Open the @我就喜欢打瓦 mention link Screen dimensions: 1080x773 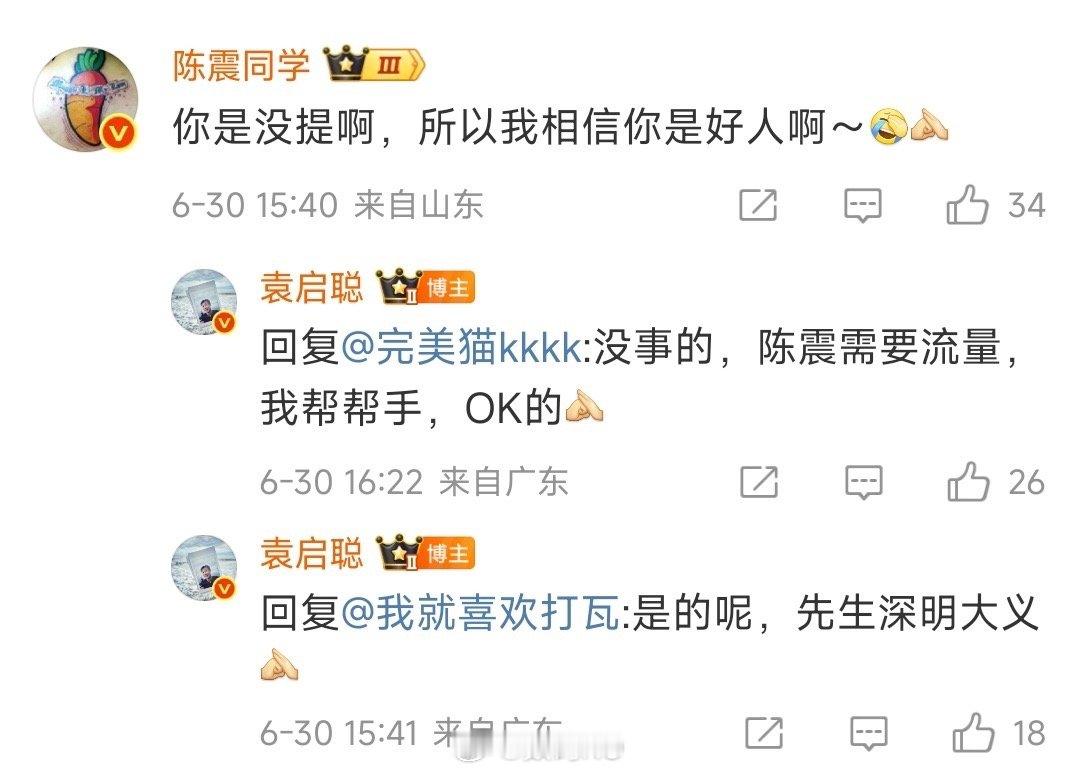point(480,612)
